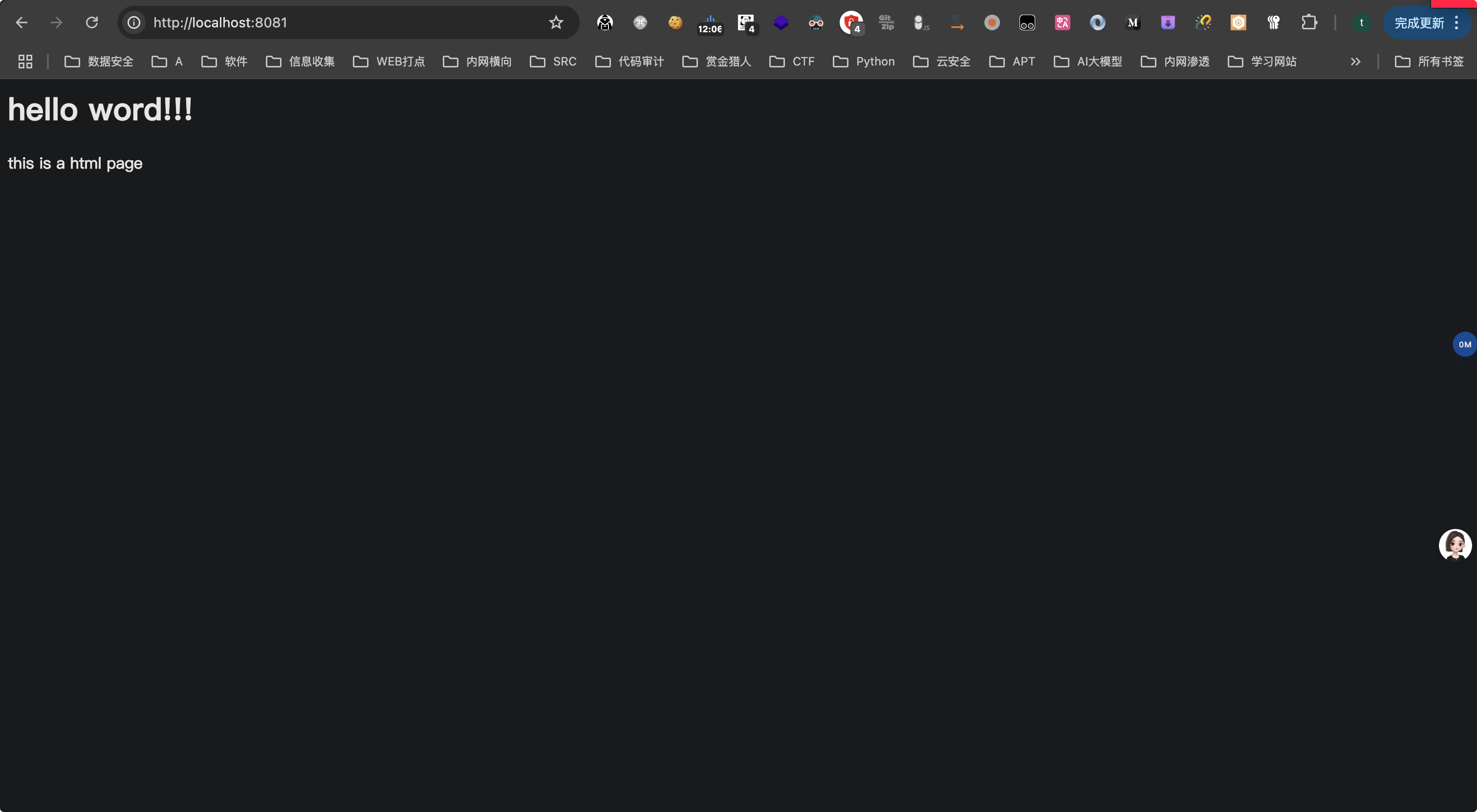Open the white keys password extension

click(1274, 23)
